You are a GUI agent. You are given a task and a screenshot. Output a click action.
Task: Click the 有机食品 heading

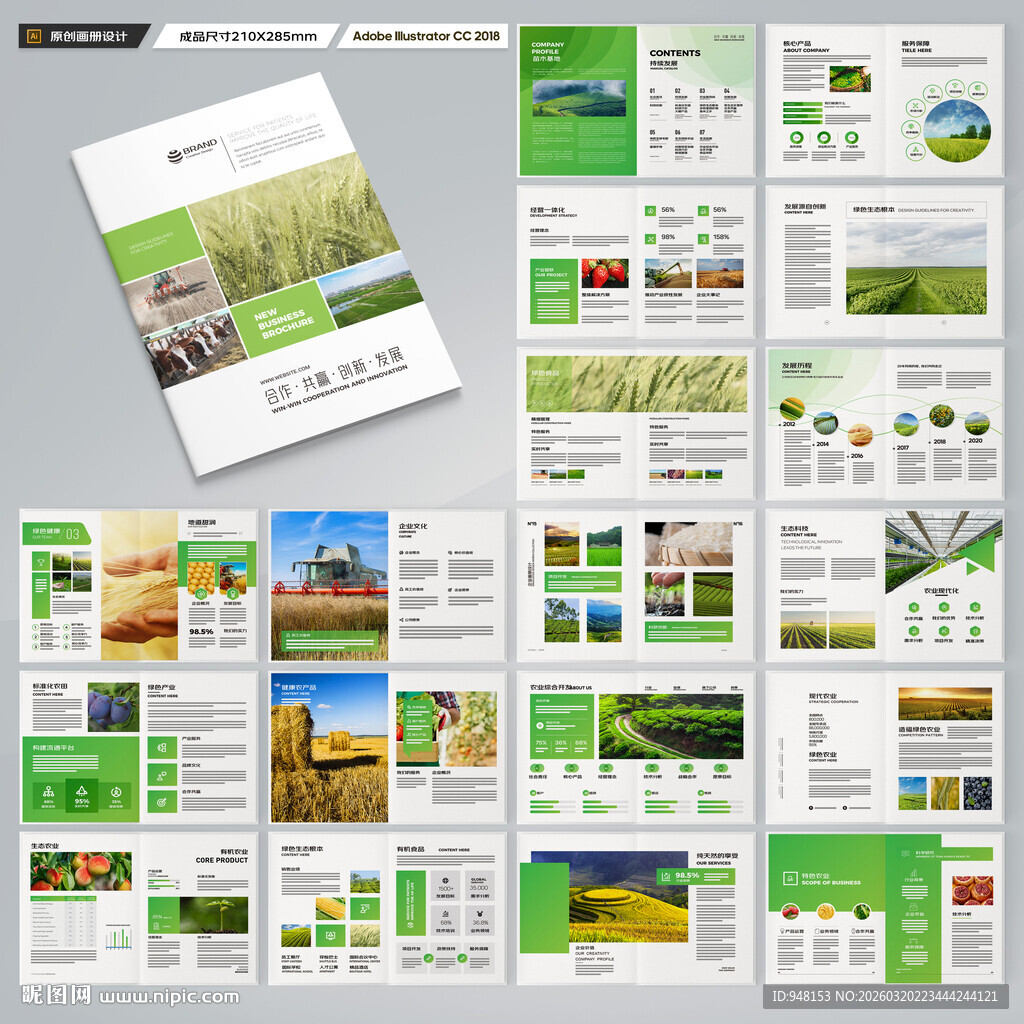[x=411, y=849]
